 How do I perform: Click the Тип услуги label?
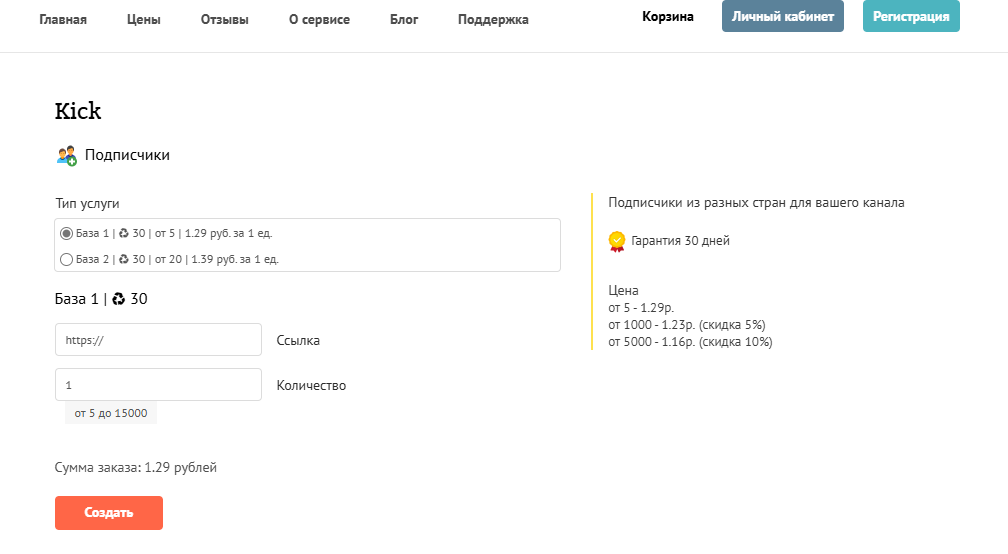tap(87, 203)
